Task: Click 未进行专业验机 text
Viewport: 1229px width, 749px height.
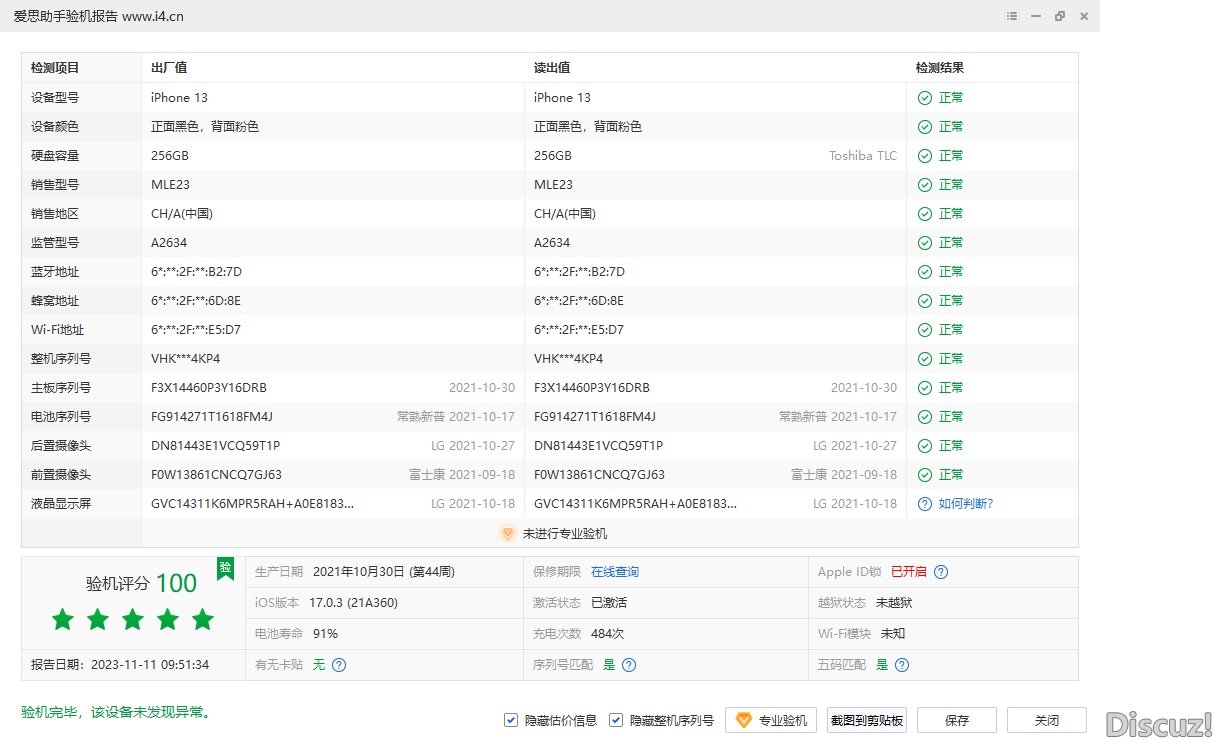Action: coord(565,534)
